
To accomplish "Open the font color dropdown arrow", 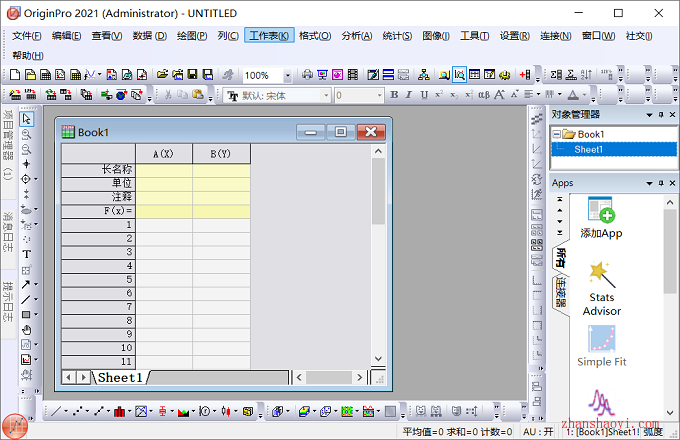I will (x=584, y=95).
